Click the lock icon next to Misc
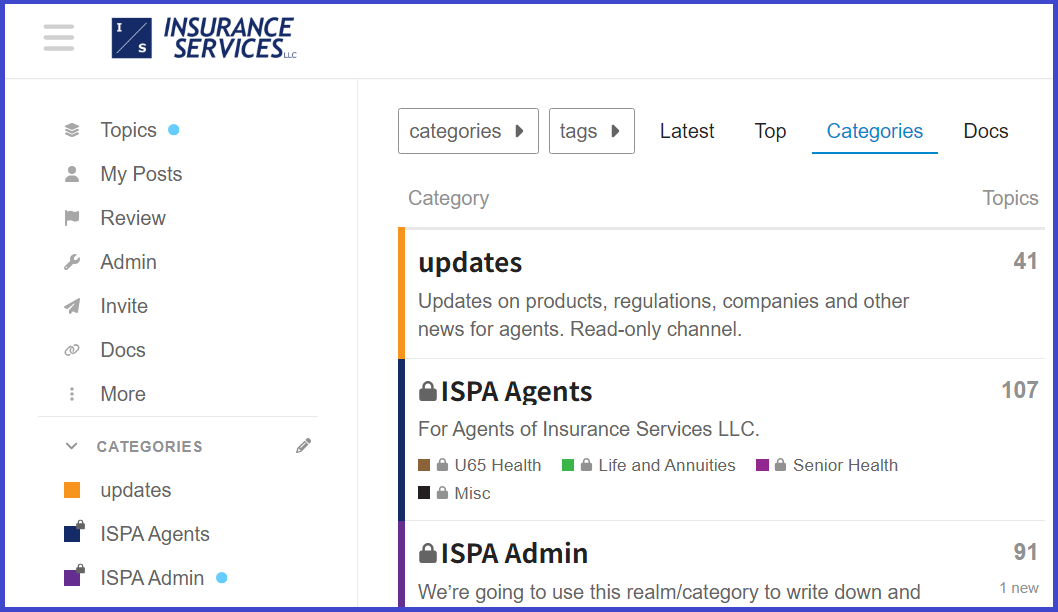 (443, 493)
